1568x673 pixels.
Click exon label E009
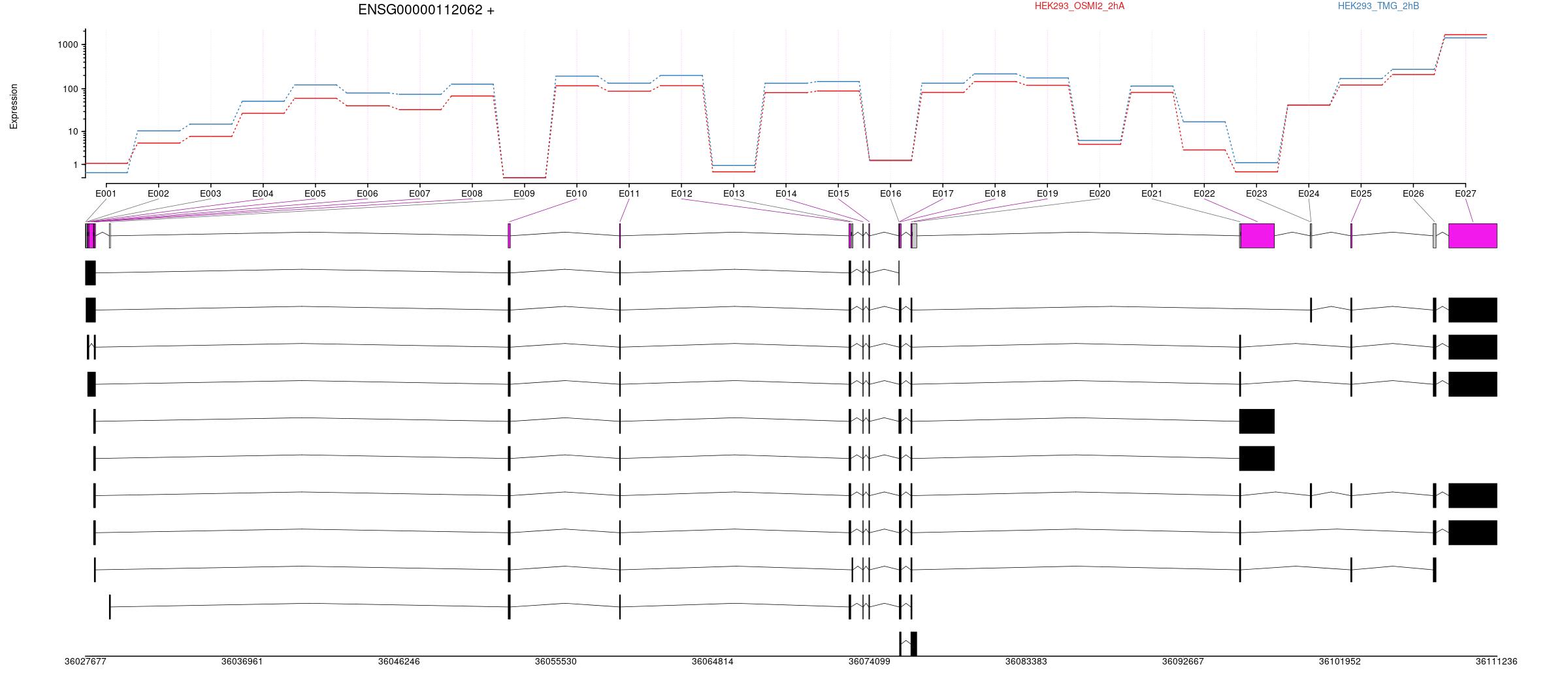[524, 193]
